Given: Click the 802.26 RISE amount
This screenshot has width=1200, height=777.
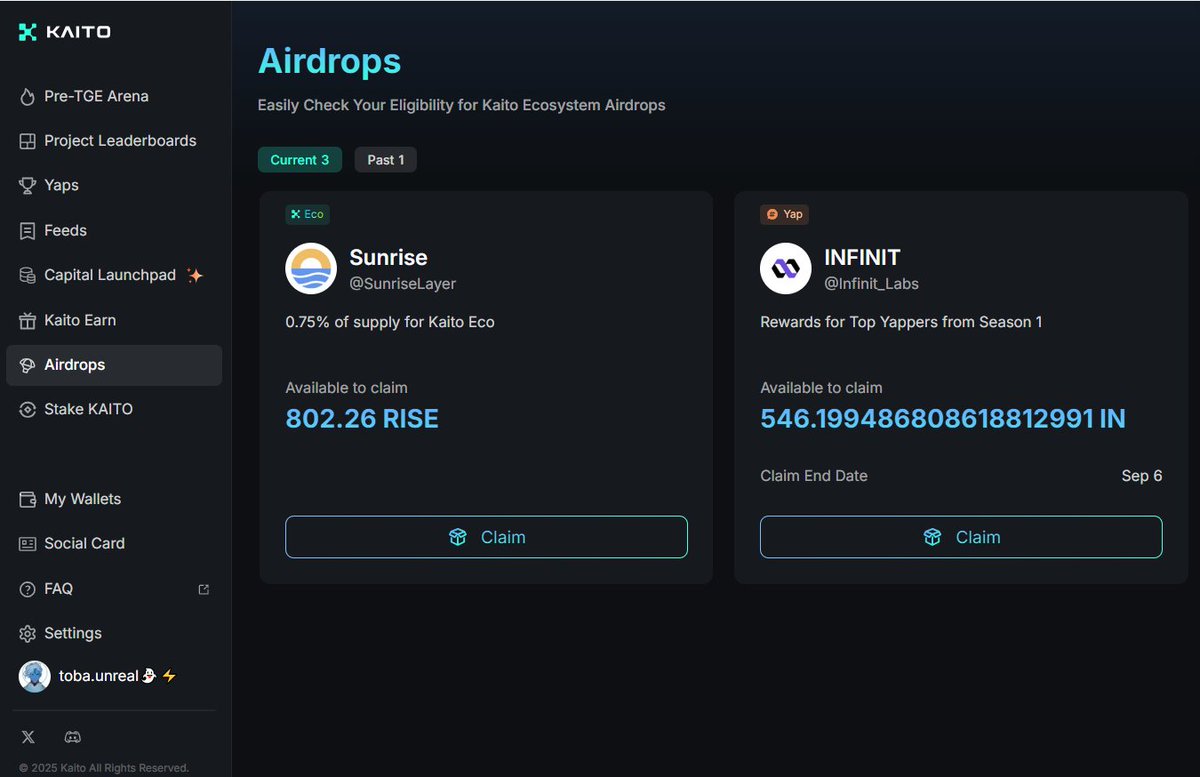Looking at the screenshot, I should pyautogui.click(x=362, y=418).
